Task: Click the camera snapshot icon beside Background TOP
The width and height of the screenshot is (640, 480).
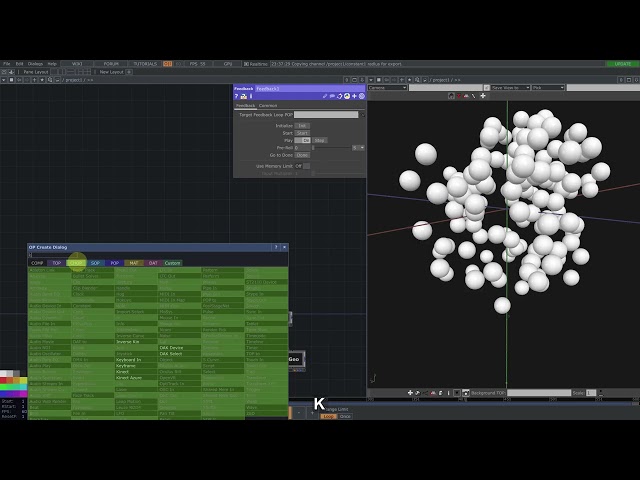Action: point(465,393)
